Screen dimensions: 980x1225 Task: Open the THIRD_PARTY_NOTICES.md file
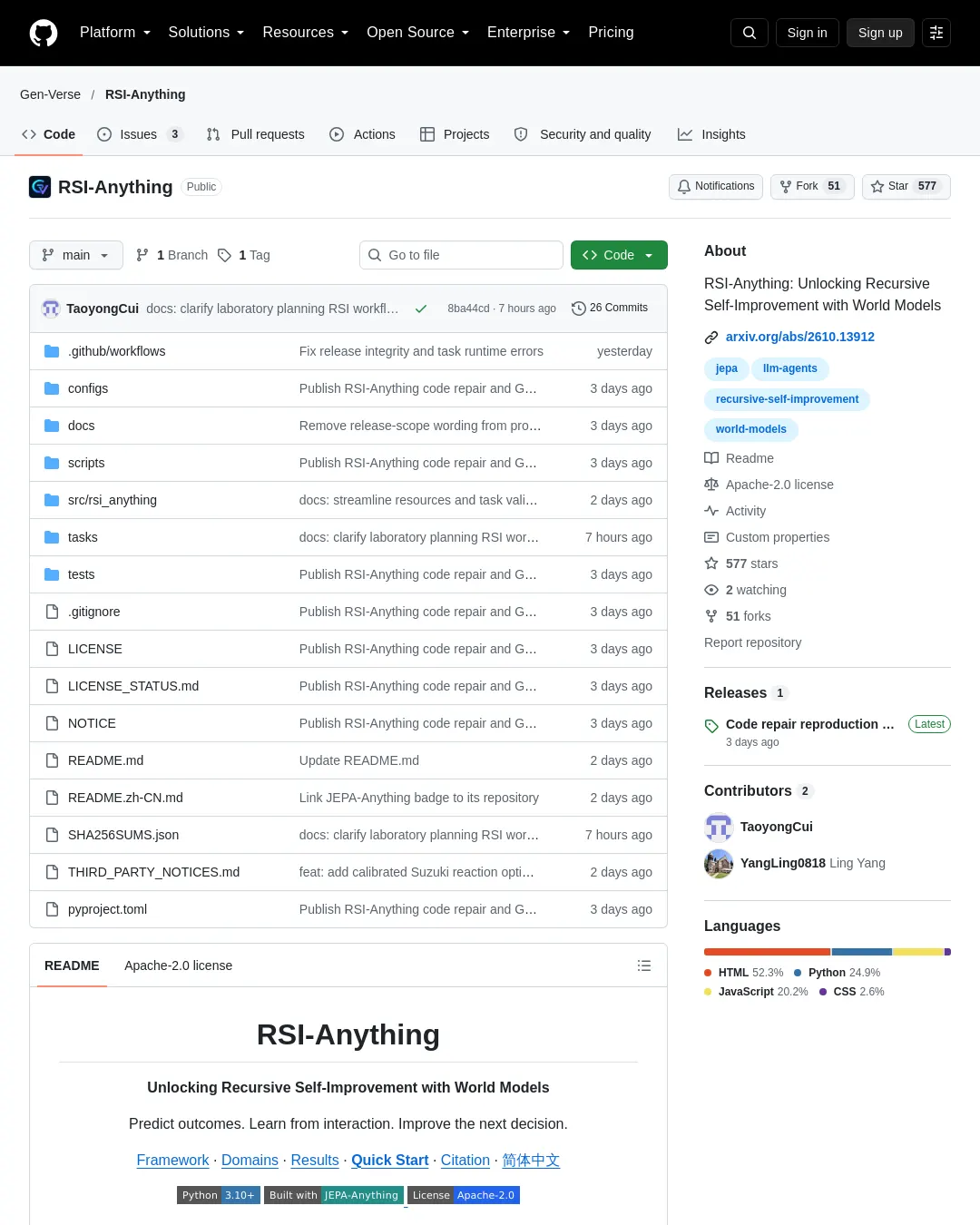[154, 872]
